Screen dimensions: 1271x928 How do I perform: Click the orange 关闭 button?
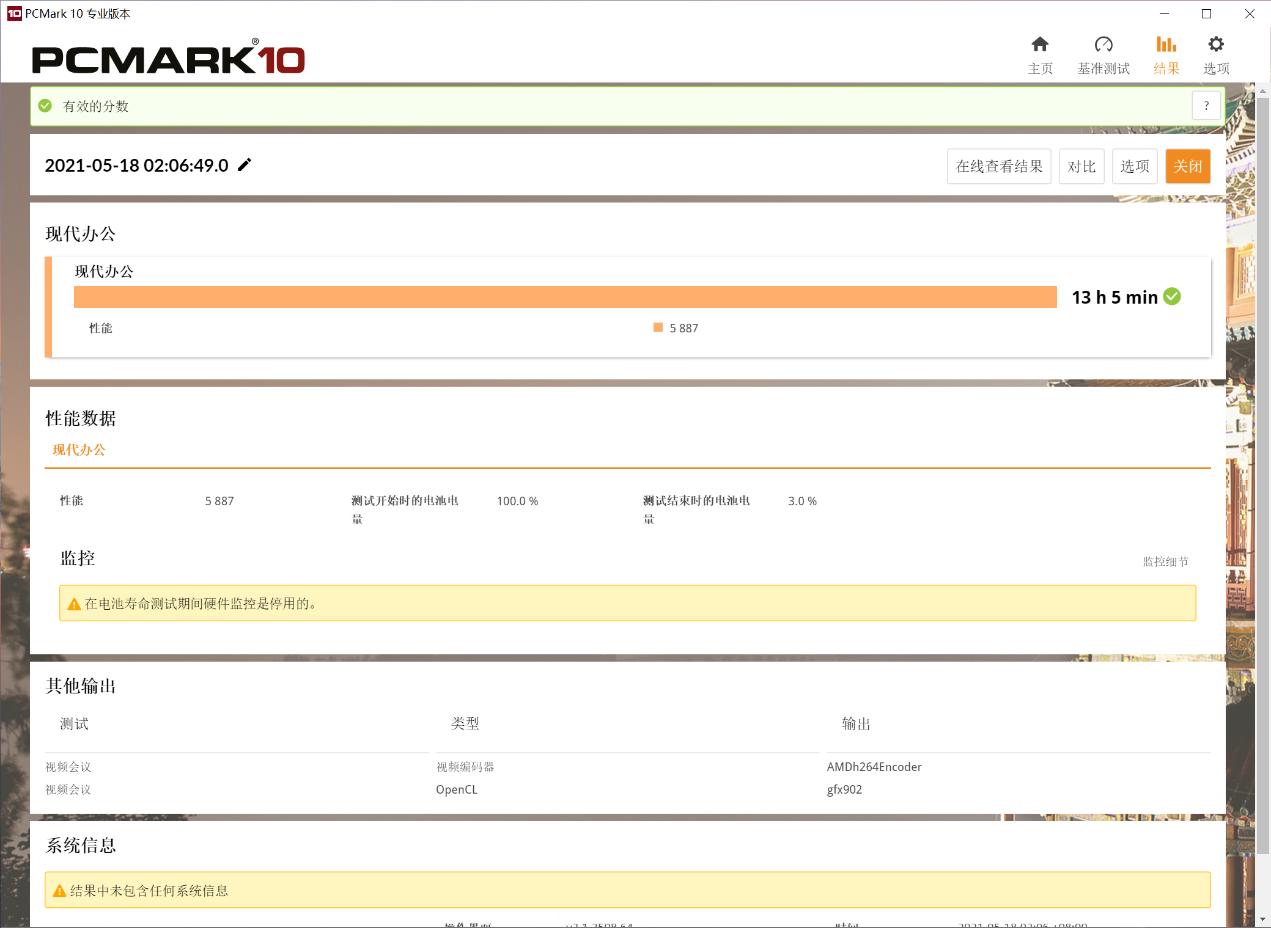(1188, 166)
